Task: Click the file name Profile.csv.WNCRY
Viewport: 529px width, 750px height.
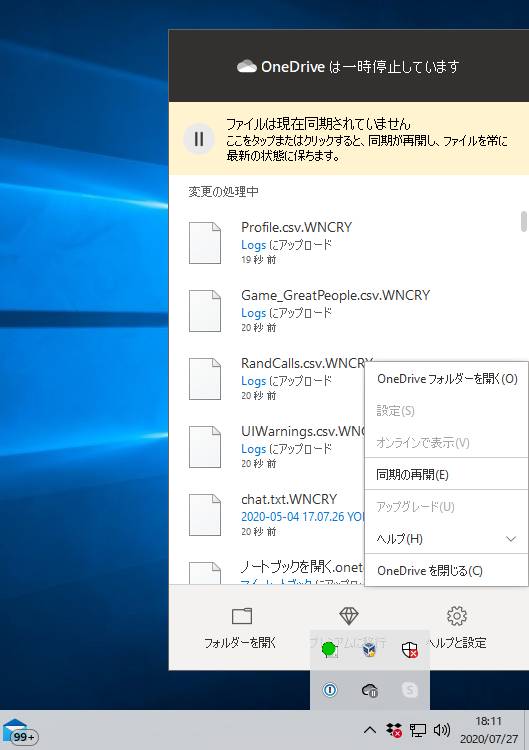Action: 297,227
